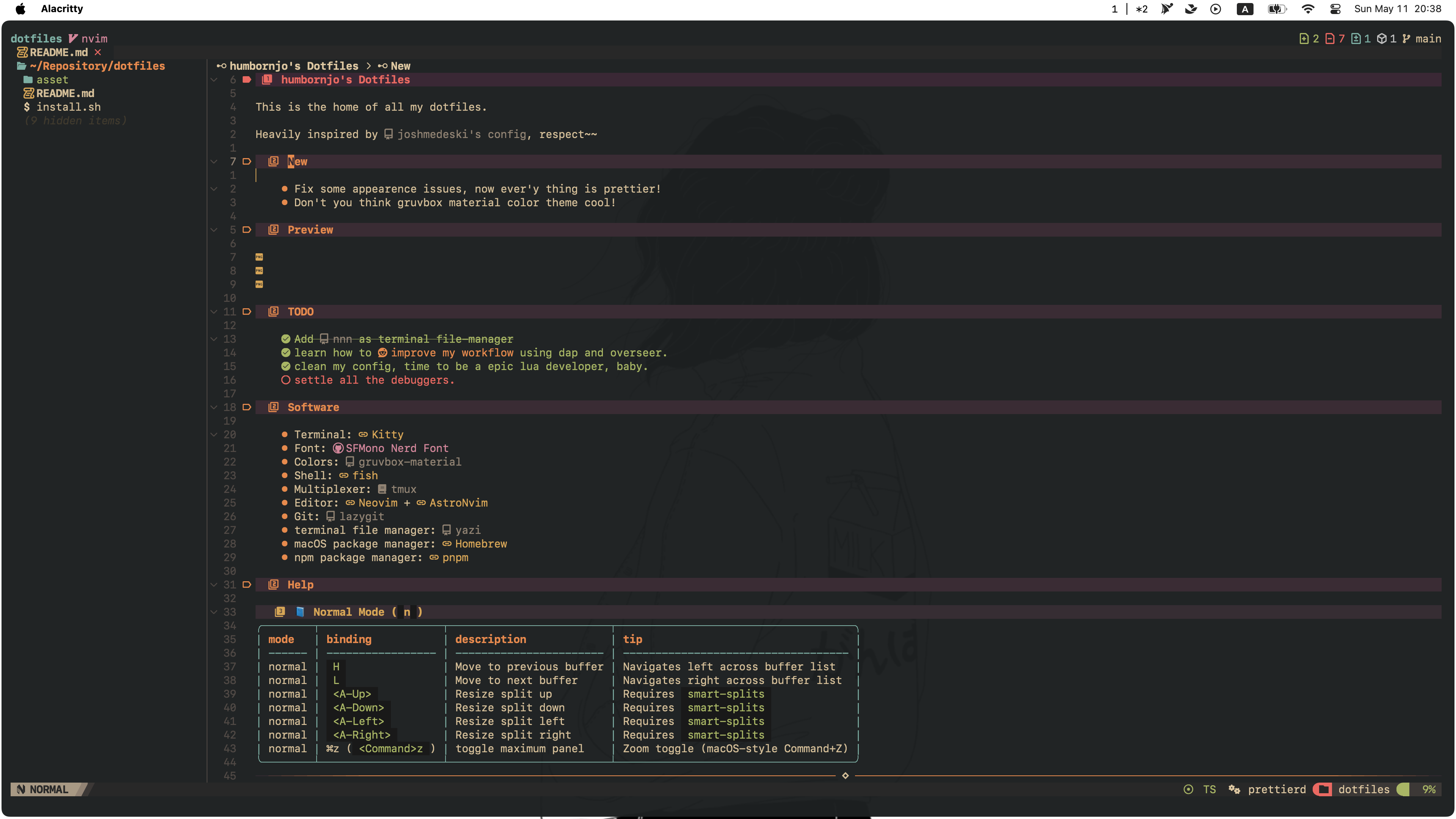Click the treesitter TS status icon
Image resolution: width=1456 pixels, height=819 pixels.
point(1188,789)
